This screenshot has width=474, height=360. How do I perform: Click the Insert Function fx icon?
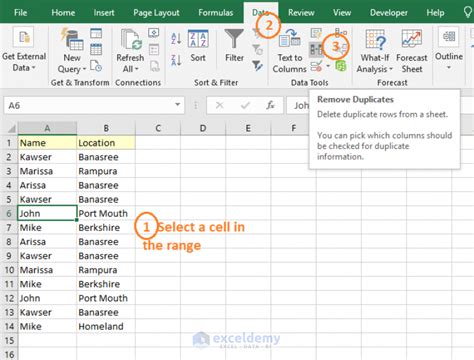pyautogui.click(x=270, y=105)
